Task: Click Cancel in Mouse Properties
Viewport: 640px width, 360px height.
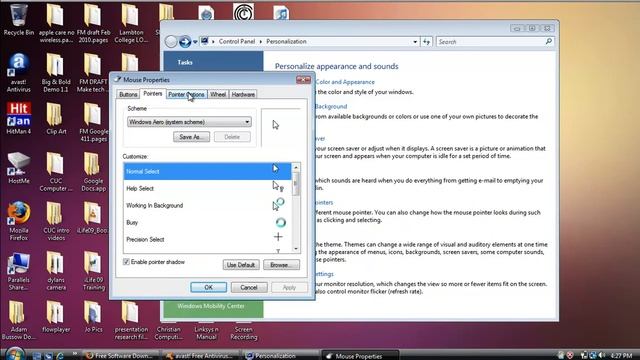Action: pos(249,287)
